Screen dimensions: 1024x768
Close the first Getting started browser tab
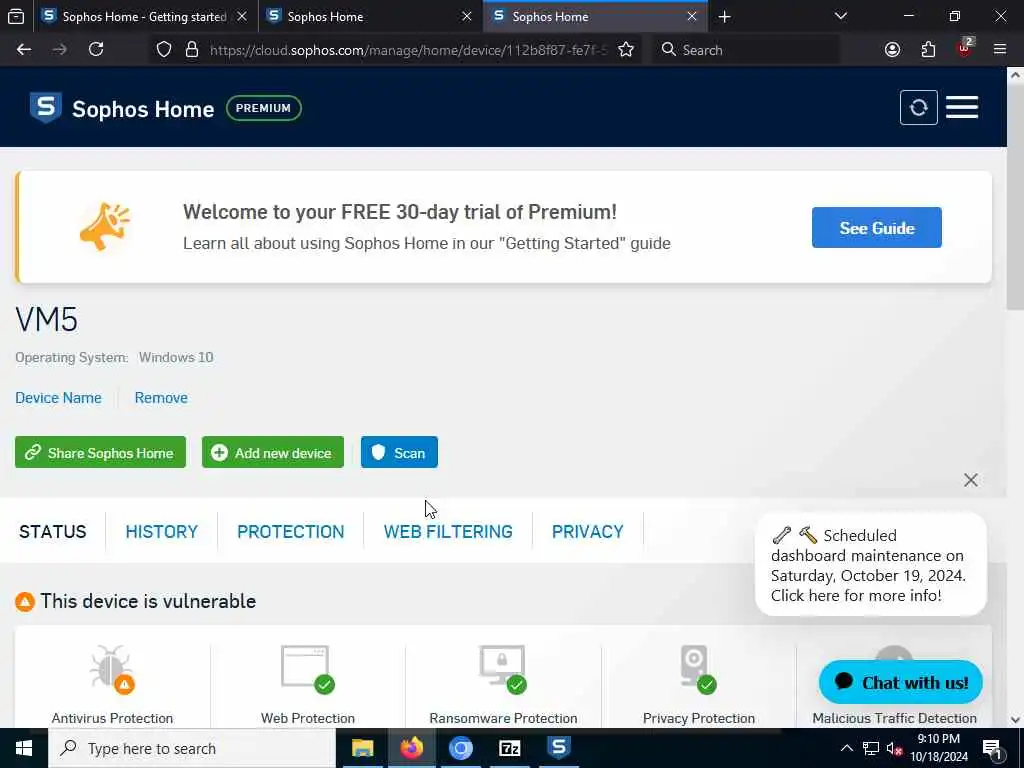[x=242, y=17]
